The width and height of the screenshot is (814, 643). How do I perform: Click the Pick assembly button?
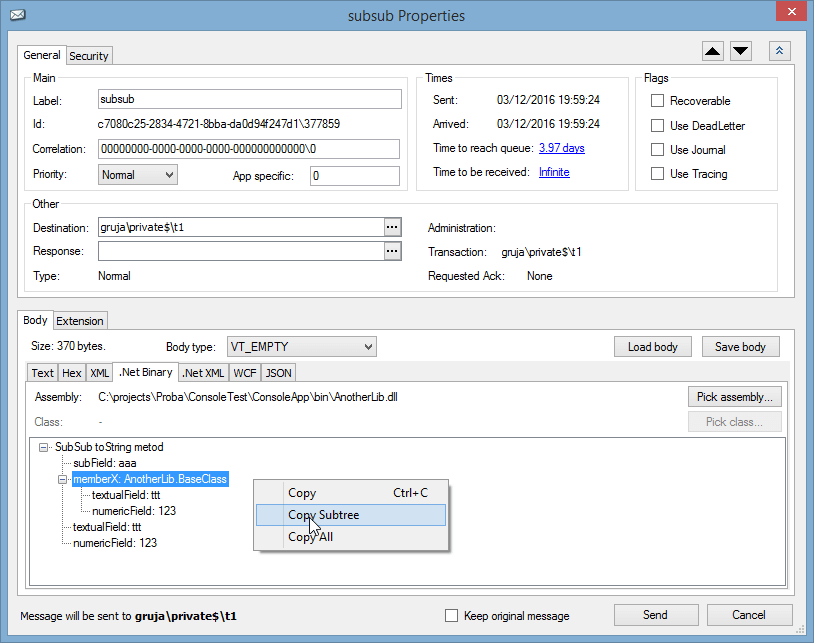pyautogui.click(x=735, y=396)
